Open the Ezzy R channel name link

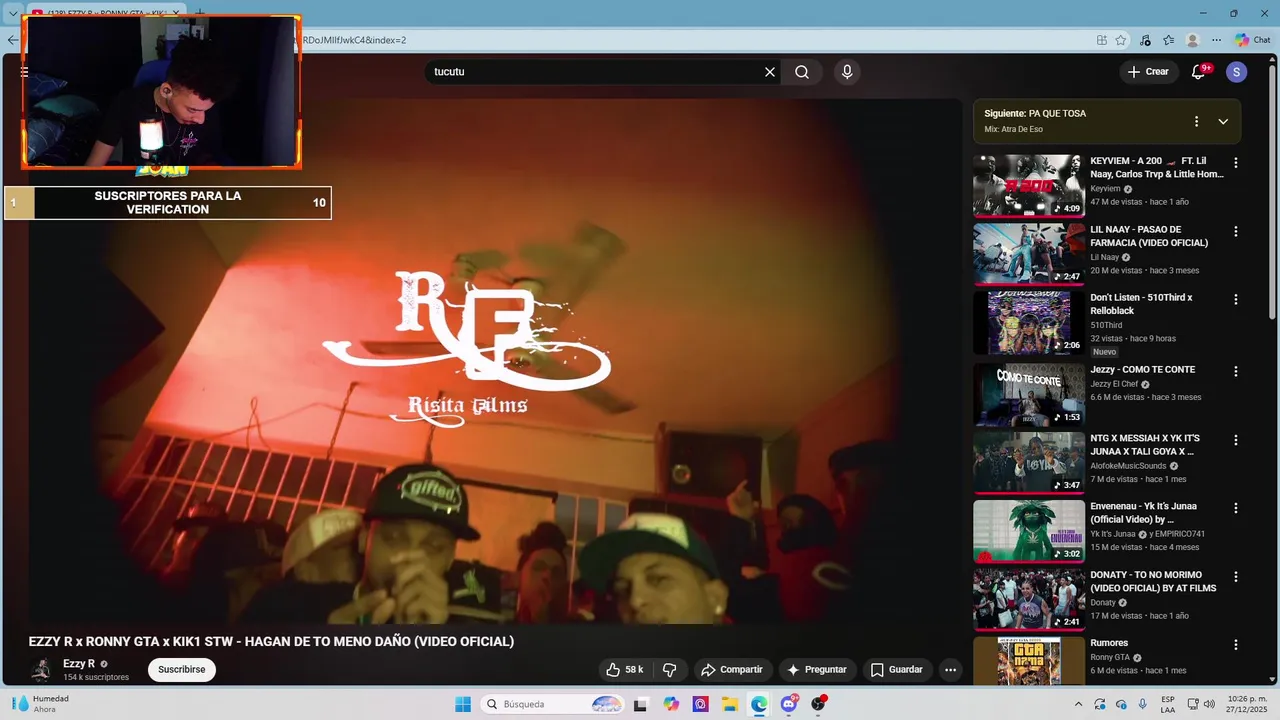click(79, 664)
